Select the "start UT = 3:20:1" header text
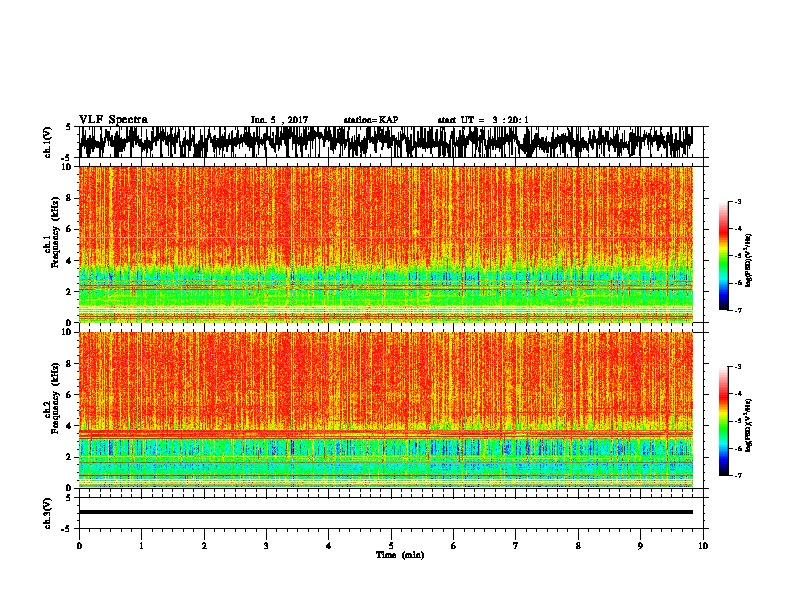Image resolution: width=792 pixels, height=612 pixels. click(x=483, y=120)
